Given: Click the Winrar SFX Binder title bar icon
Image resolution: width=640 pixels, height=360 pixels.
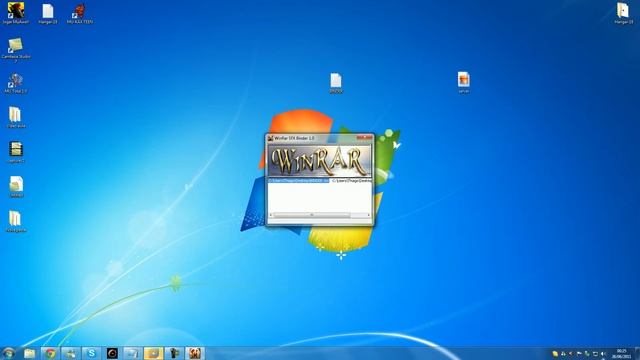Looking at the screenshot, I should 270,138.
